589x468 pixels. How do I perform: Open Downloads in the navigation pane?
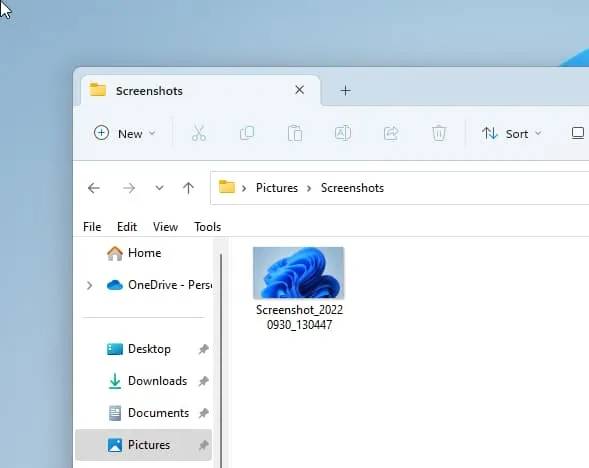click(144, 381)
